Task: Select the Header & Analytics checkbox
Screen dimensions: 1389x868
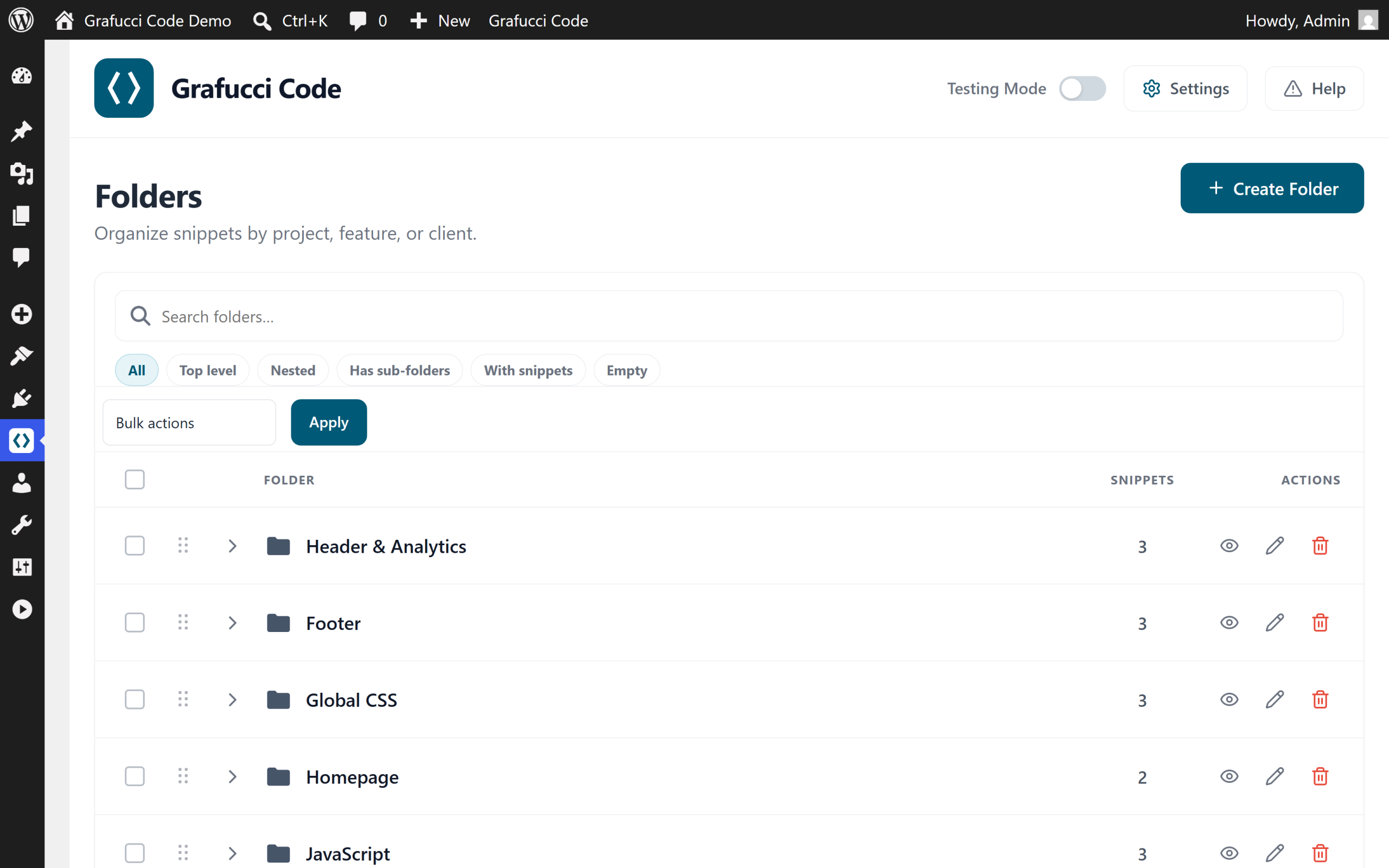Action: (x=135, y=545)
